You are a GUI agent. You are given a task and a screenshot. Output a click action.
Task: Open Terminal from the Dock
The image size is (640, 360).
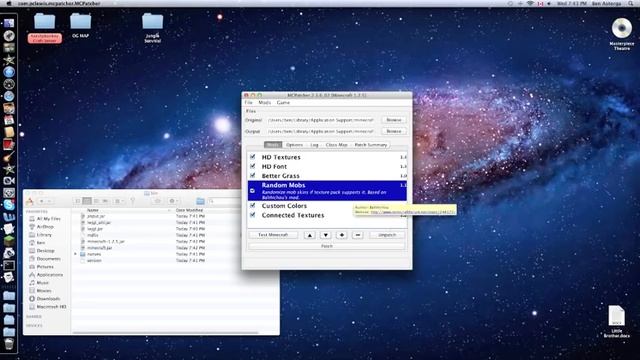pyautogui.click(x=9, y=265)
